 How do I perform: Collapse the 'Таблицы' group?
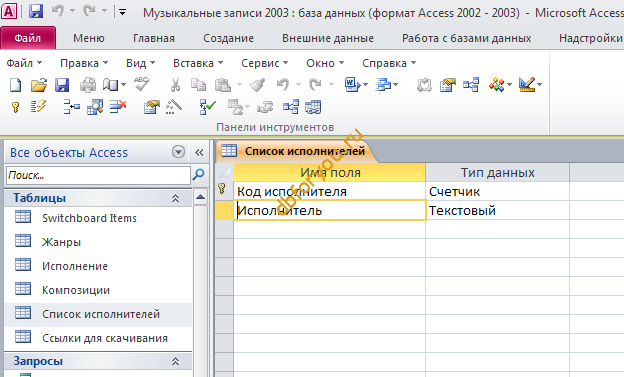(175, 198)
